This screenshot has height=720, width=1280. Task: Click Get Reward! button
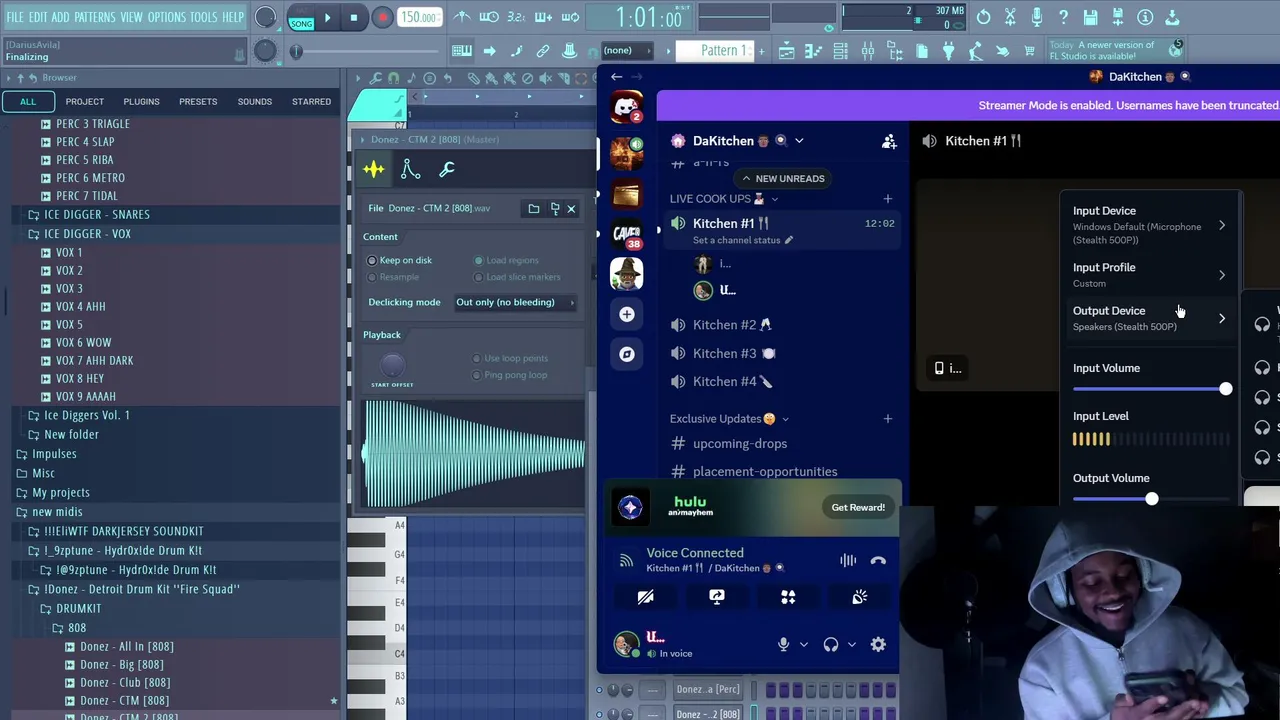[x=858, y=507]
